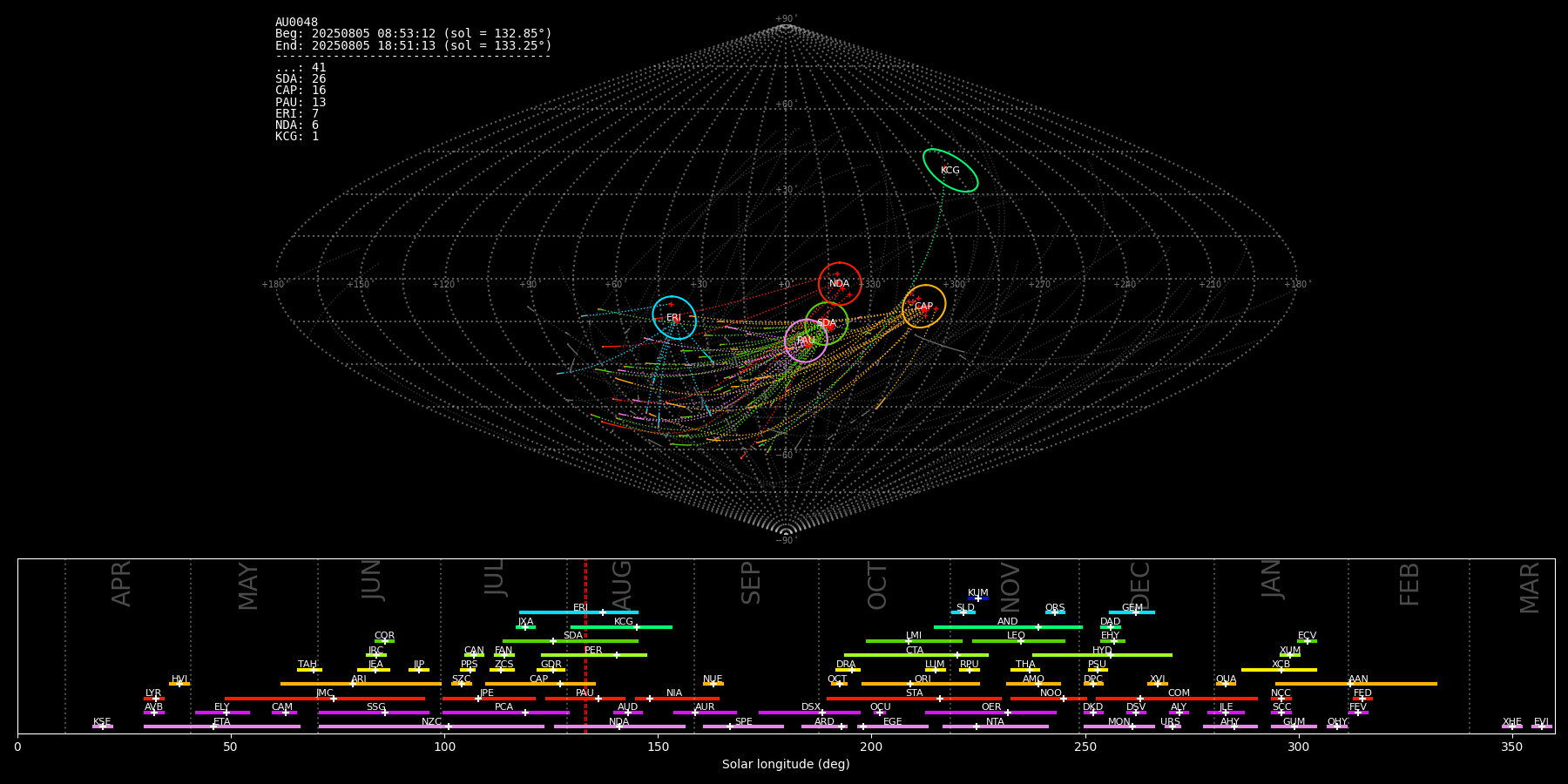Screen dimensions: 1568x784
Task: Click the cyan ERI bar in the timeline
Action: pos(578,612)
